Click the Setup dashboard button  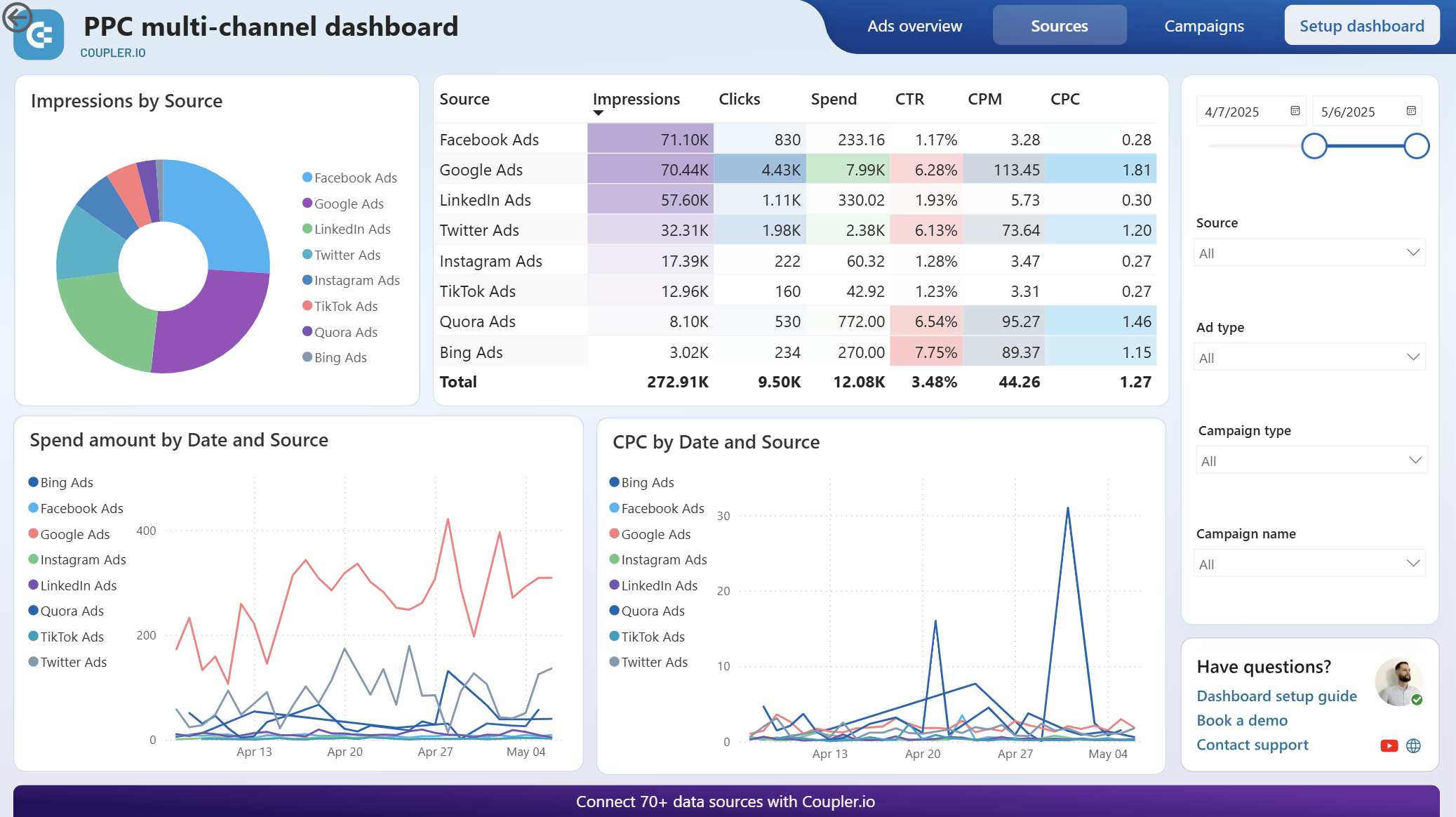click(x=1361, y=25)
